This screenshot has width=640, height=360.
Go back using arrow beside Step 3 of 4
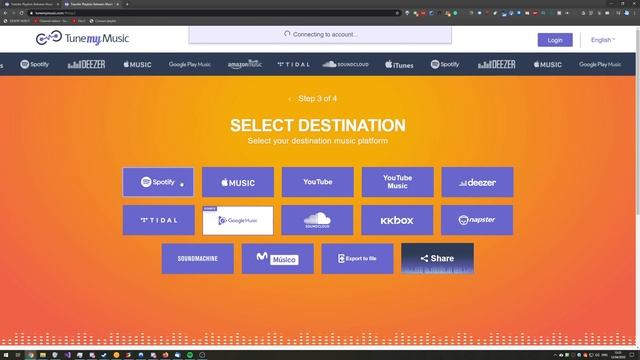tap(290, 99)
